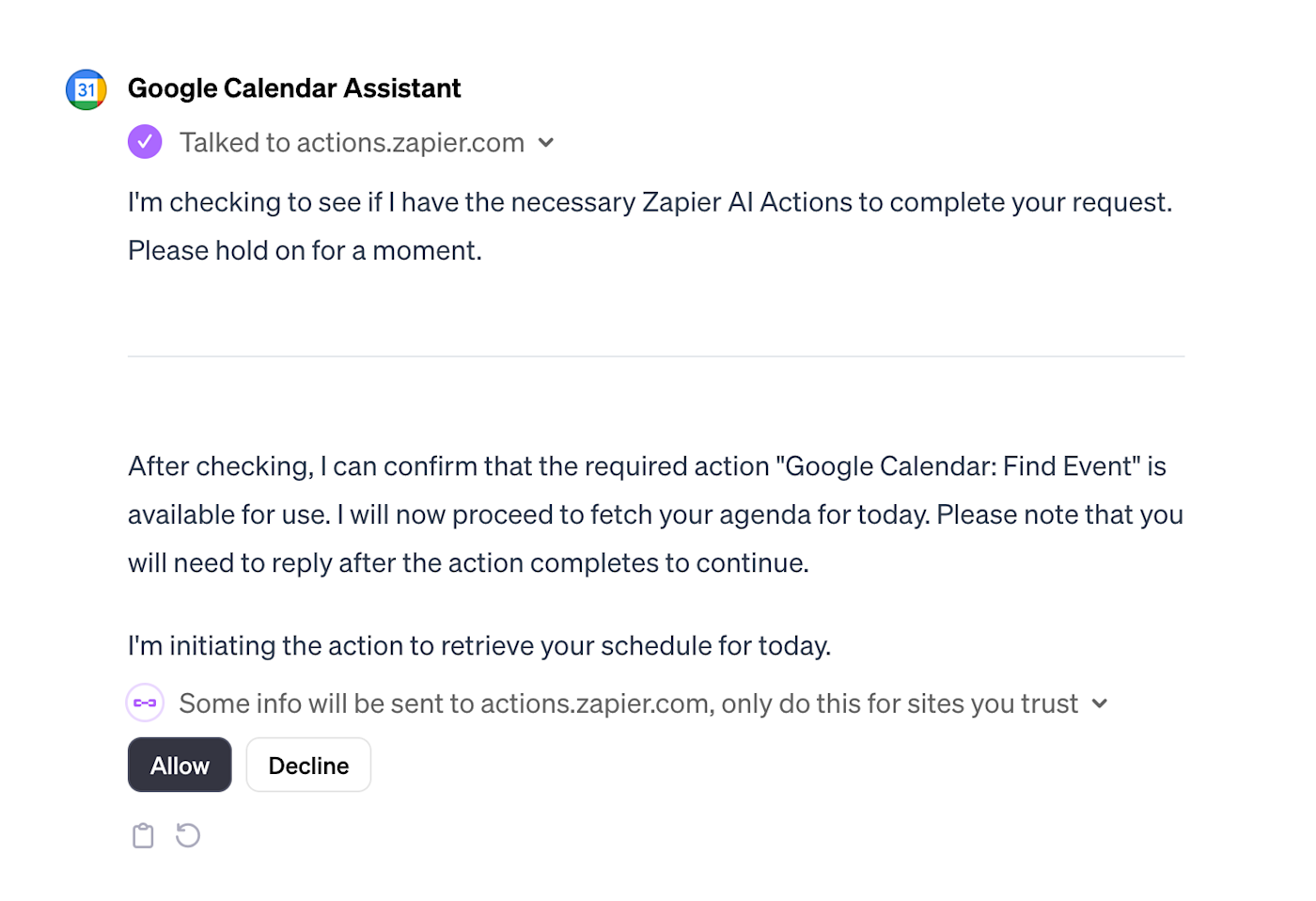
Task: Click the "I'm initiating the action" sentence
Action: pos(479,646)
